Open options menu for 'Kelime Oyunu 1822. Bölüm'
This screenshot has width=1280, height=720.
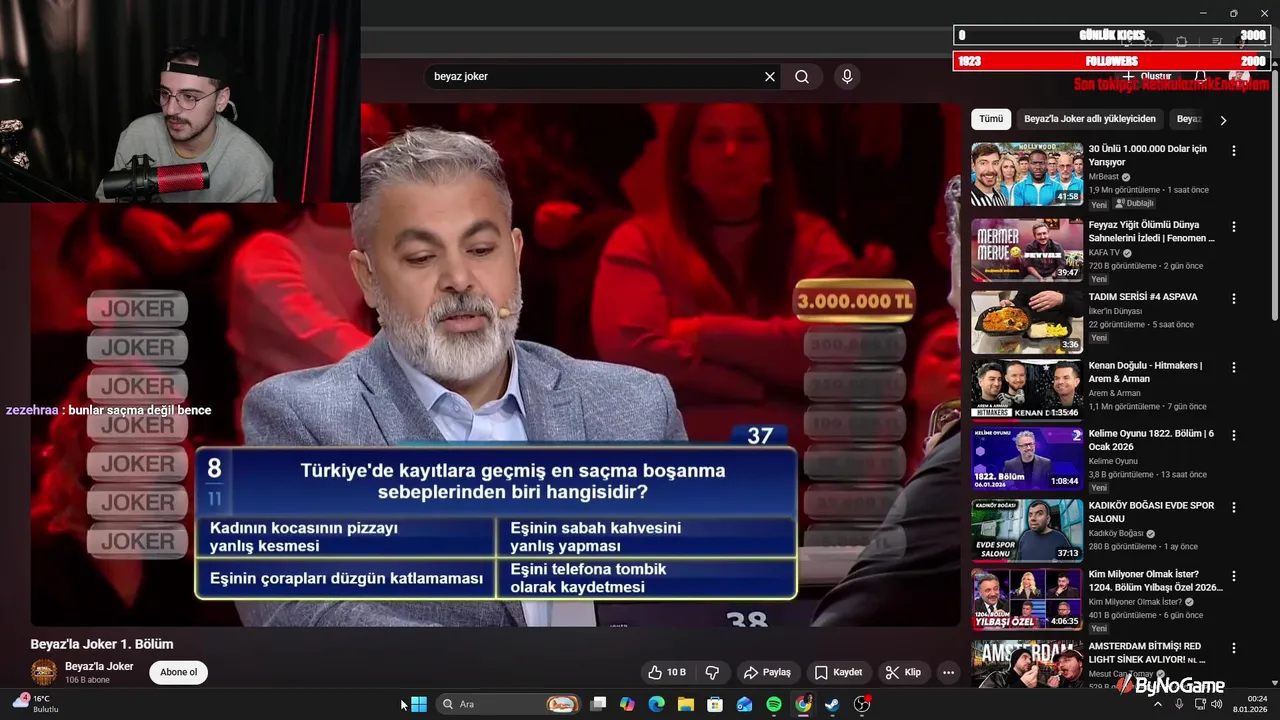pyautogui.click(x=1234, y=436)
